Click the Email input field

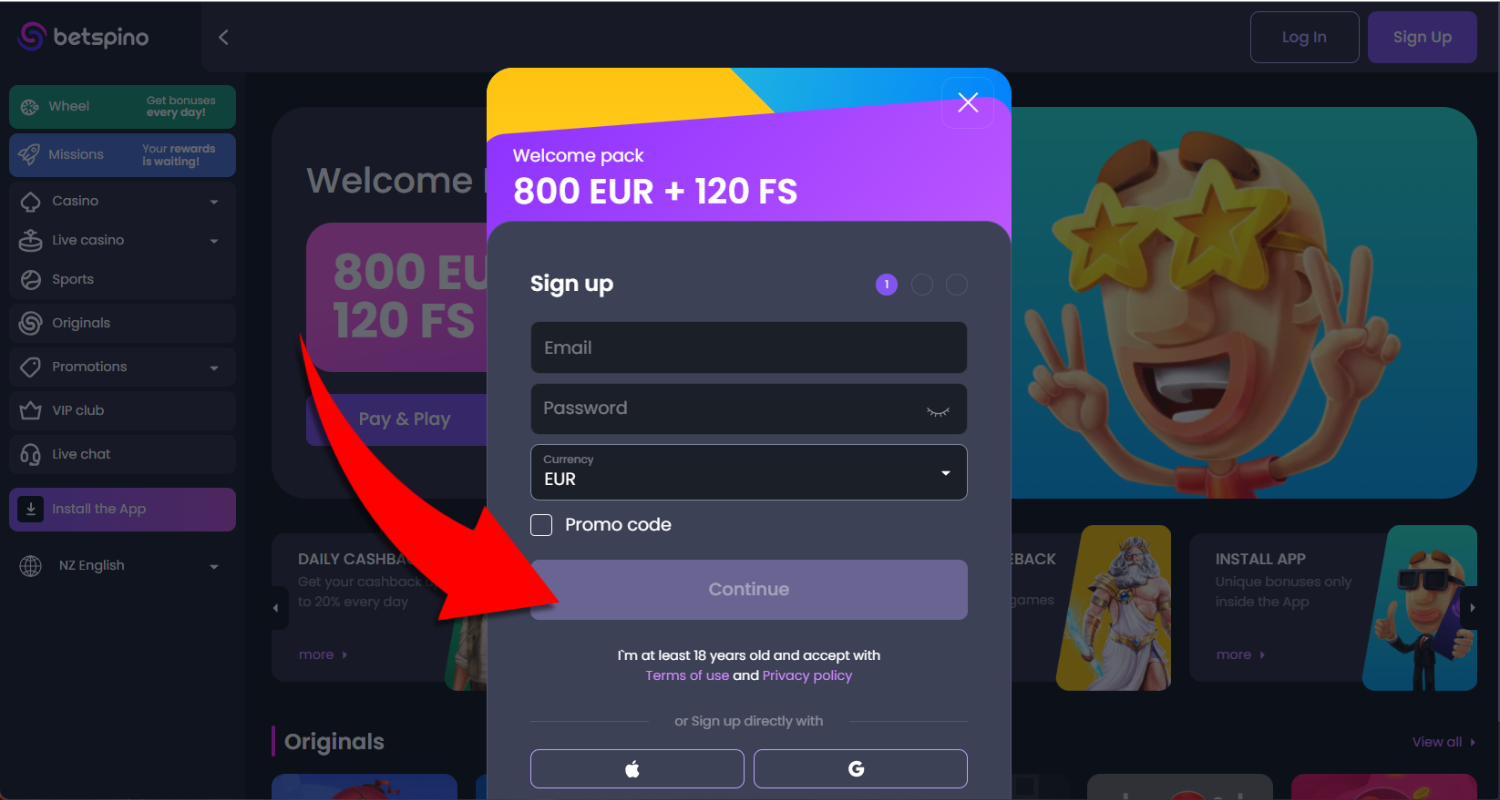tap(749, 347)
